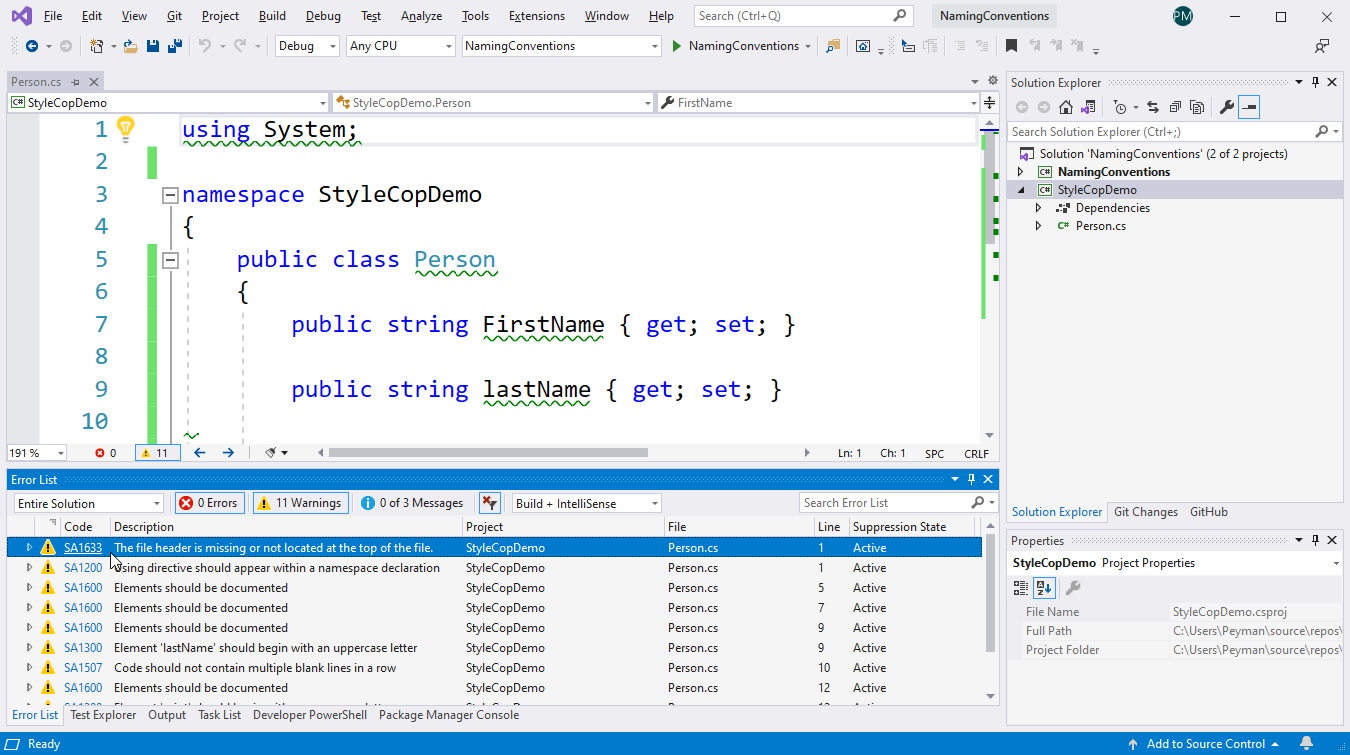Open the StyleCopDemo.Person type dropdown
Screen dimensions: 1350x755
(493, 102)
